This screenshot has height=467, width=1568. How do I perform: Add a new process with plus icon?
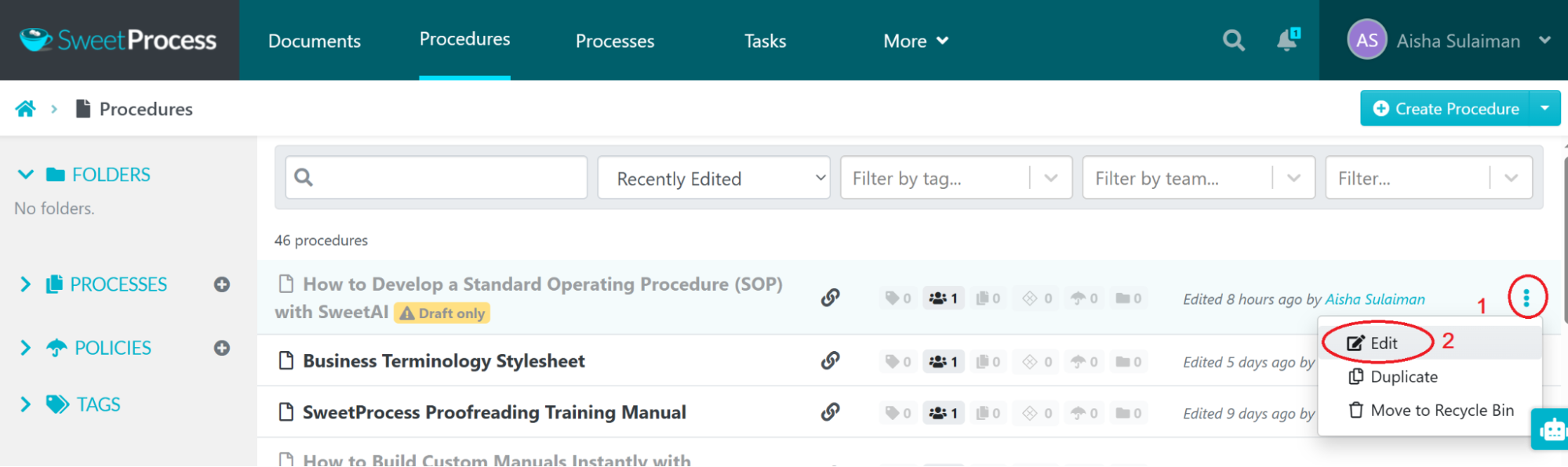coord(222,284)
